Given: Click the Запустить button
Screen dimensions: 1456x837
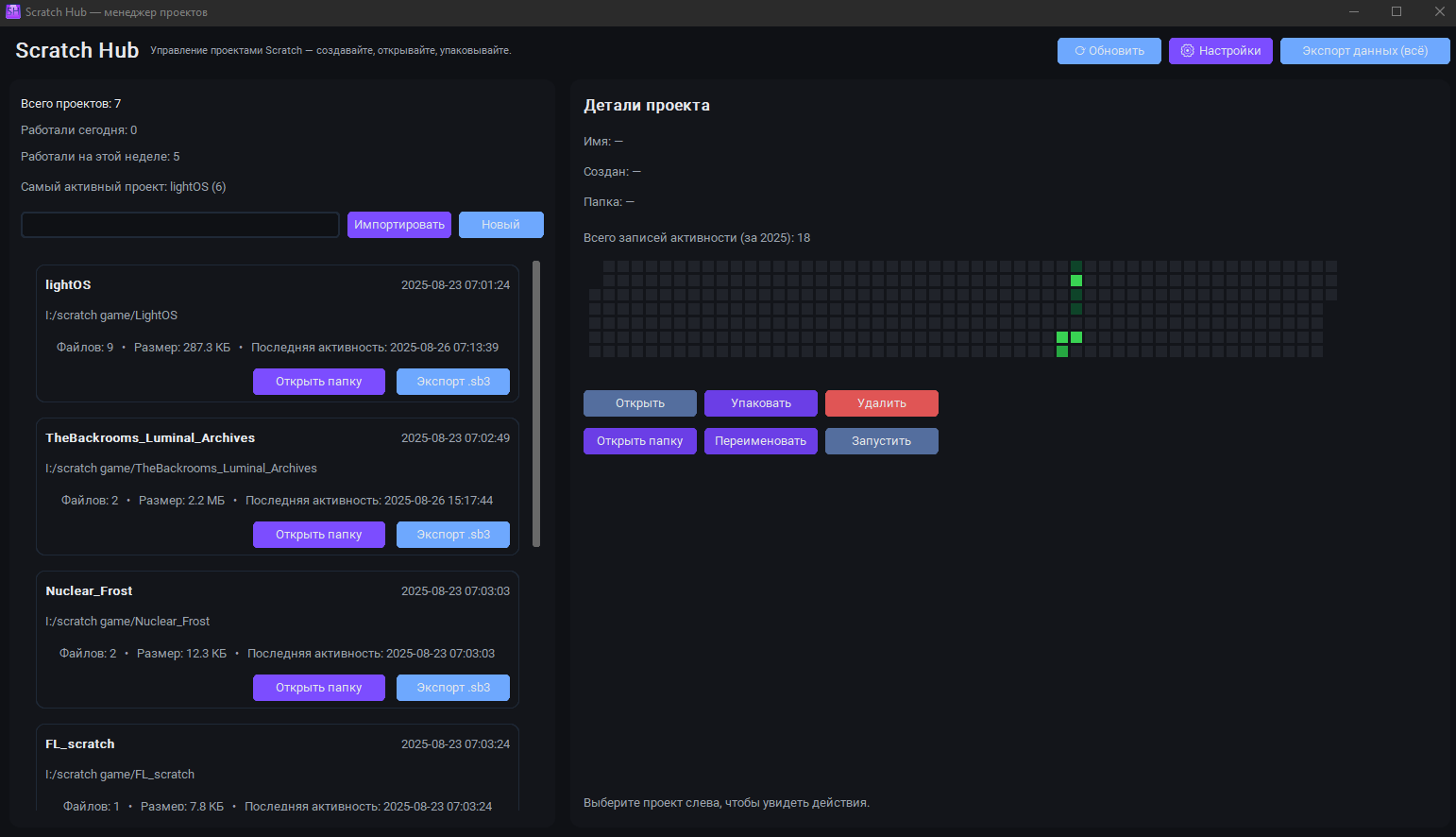Looking at the screenshot, I should [882, 441].
